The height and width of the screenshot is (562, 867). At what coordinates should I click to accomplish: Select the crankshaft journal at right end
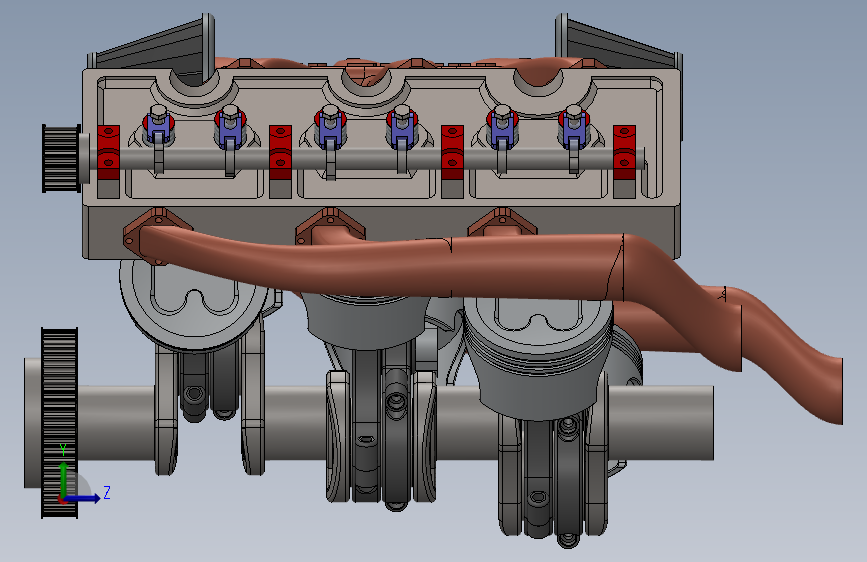click(661, 423)
